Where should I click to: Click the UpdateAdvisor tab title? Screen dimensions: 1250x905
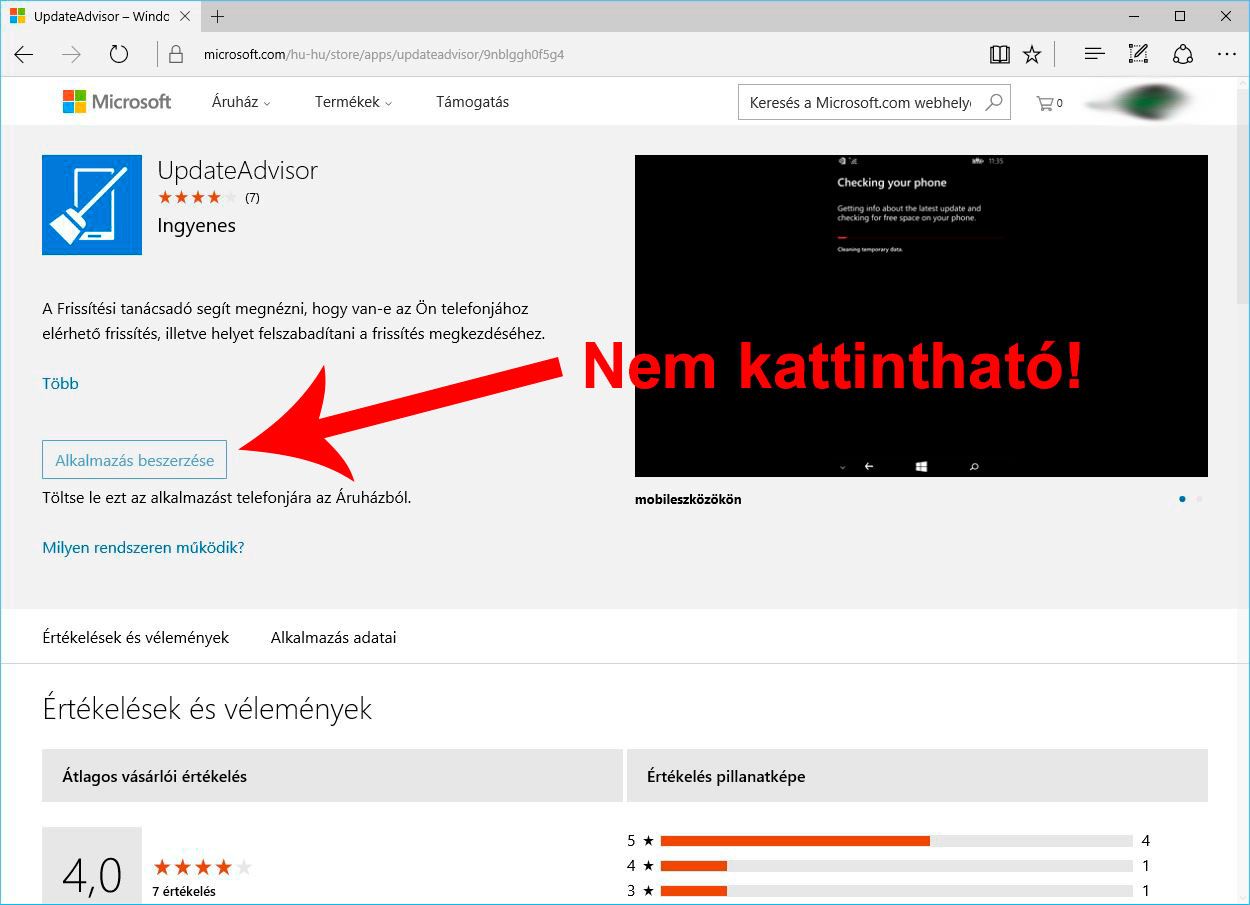(x=101, y=17)
